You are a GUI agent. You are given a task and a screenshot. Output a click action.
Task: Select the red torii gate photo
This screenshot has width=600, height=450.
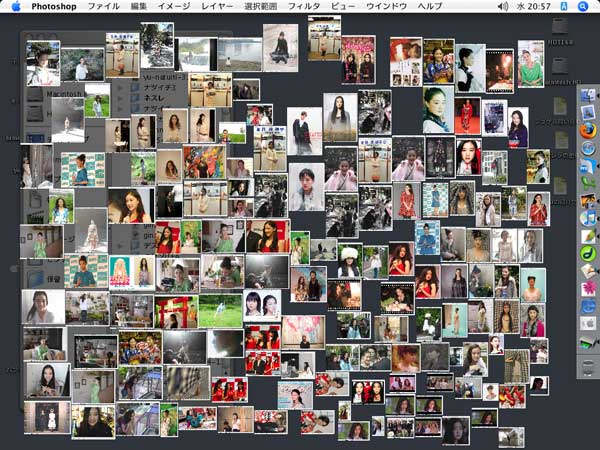[176, 312]
